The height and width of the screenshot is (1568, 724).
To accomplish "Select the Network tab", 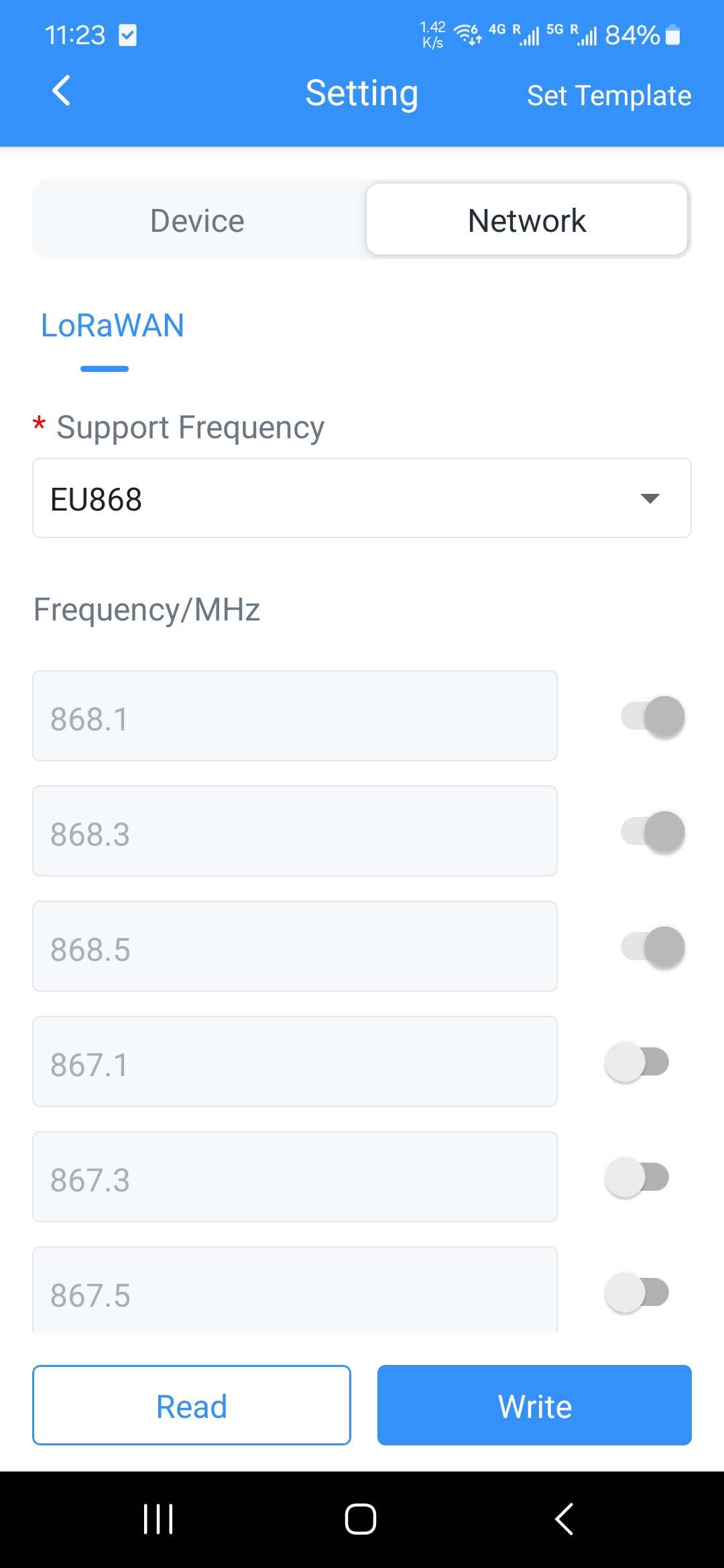I will coord(527,220).
